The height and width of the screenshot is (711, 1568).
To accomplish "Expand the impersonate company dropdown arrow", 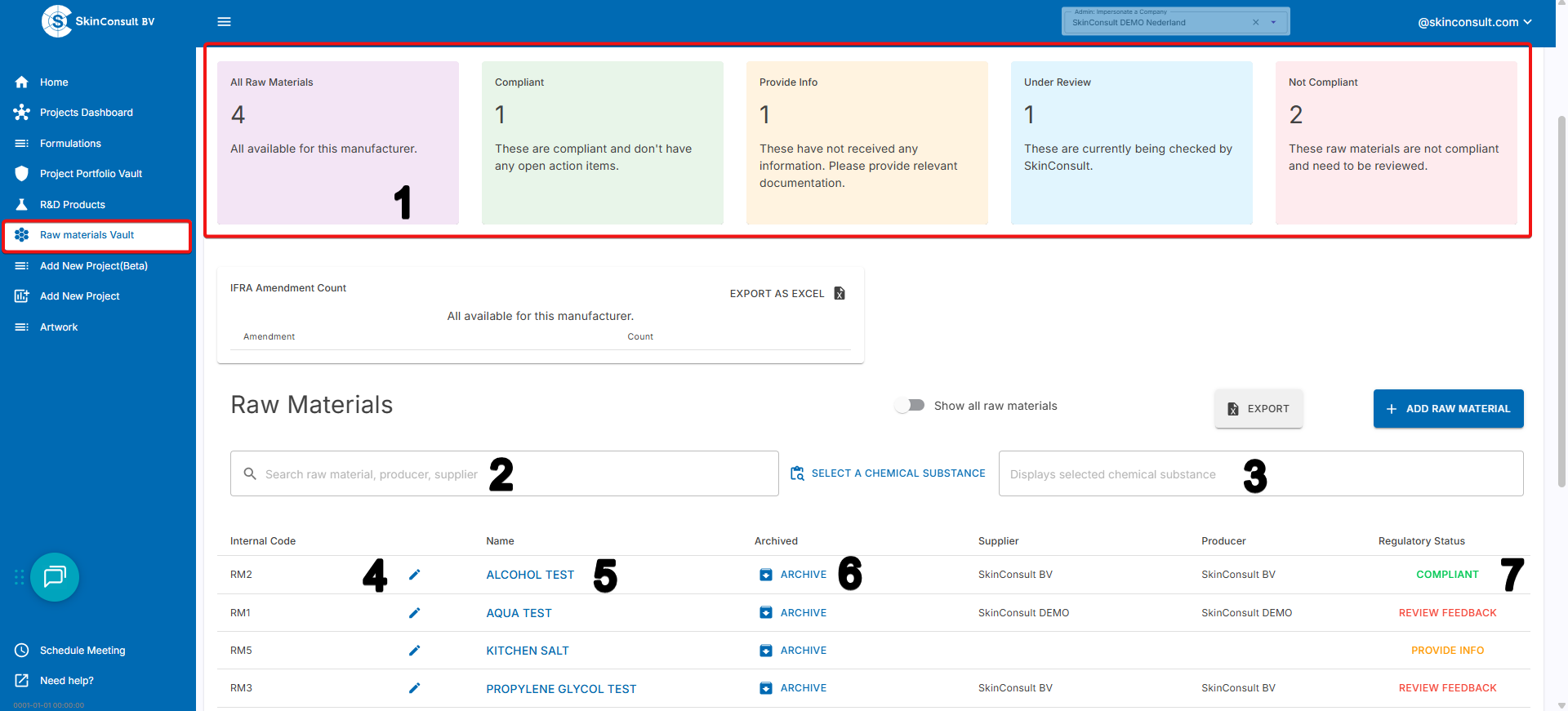I will [x=1273, y=23].
